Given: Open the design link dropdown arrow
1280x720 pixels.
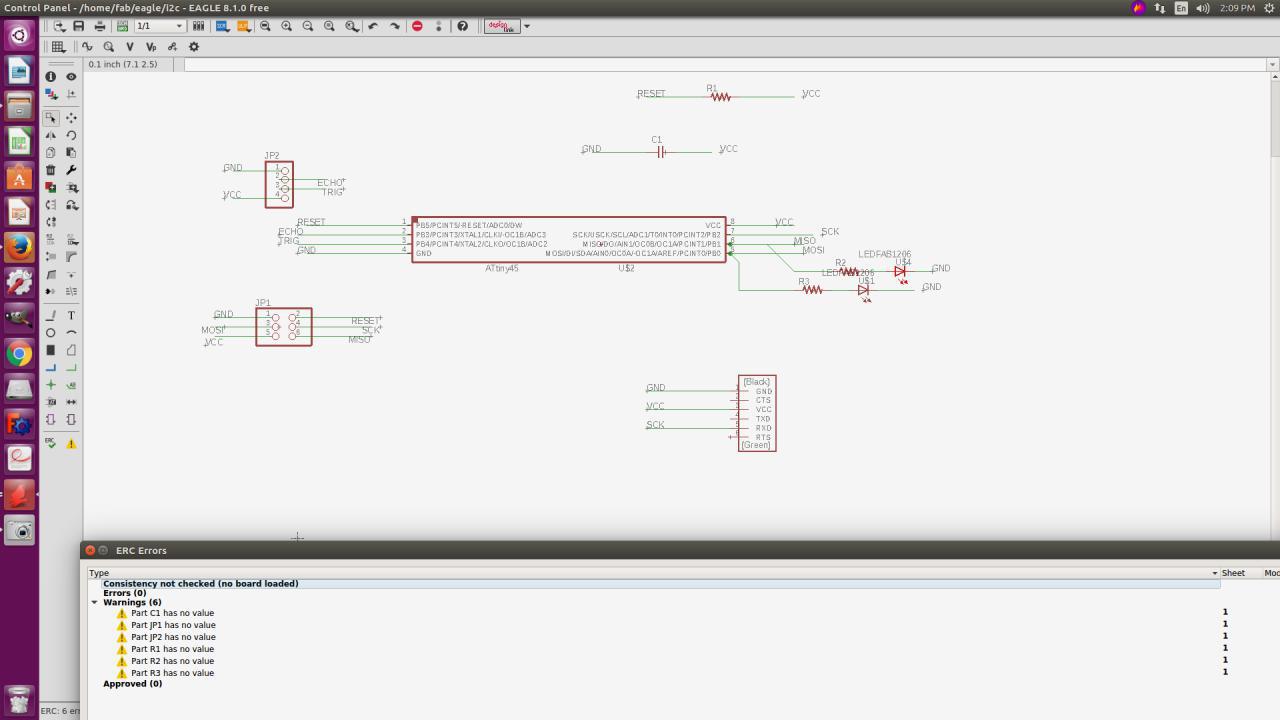Looking at the screenshot, I should [527, 26].
